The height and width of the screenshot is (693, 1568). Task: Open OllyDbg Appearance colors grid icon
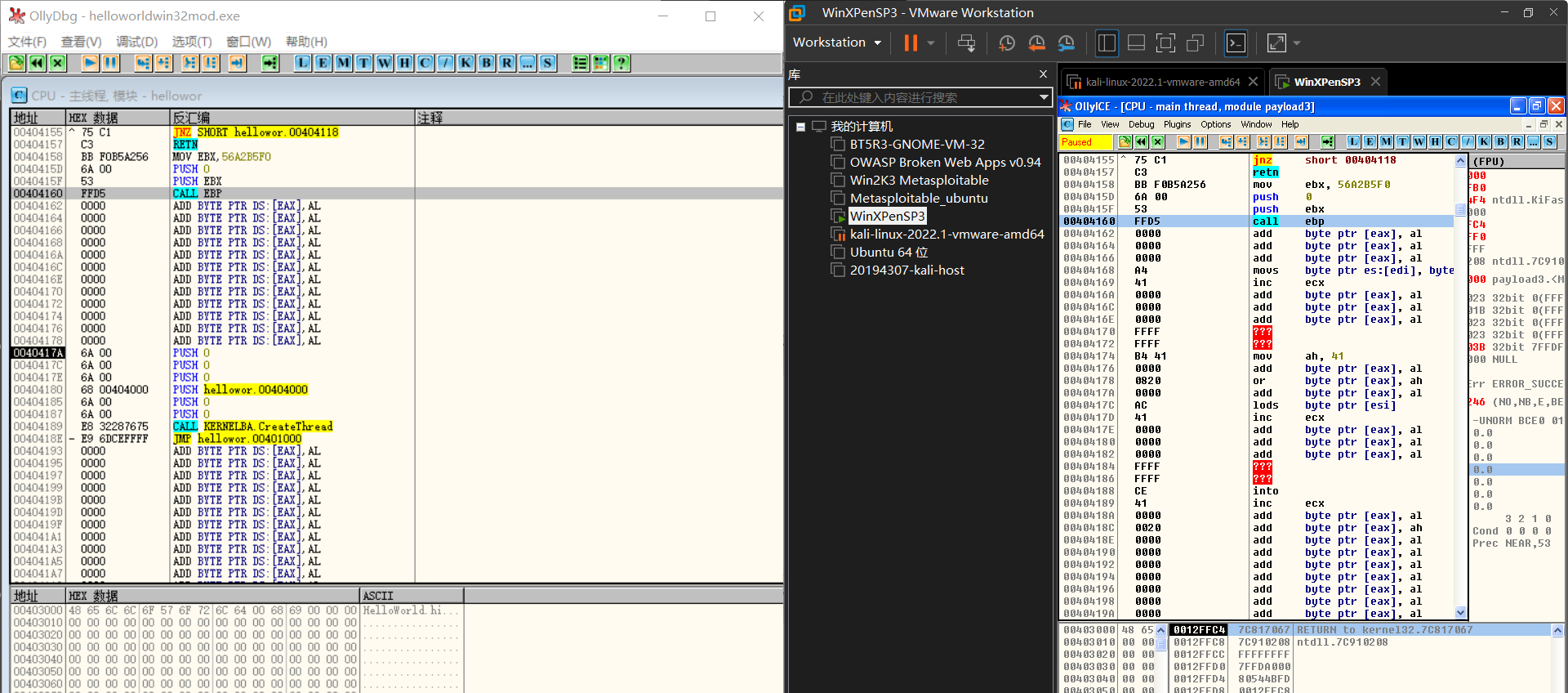[601, 63]
